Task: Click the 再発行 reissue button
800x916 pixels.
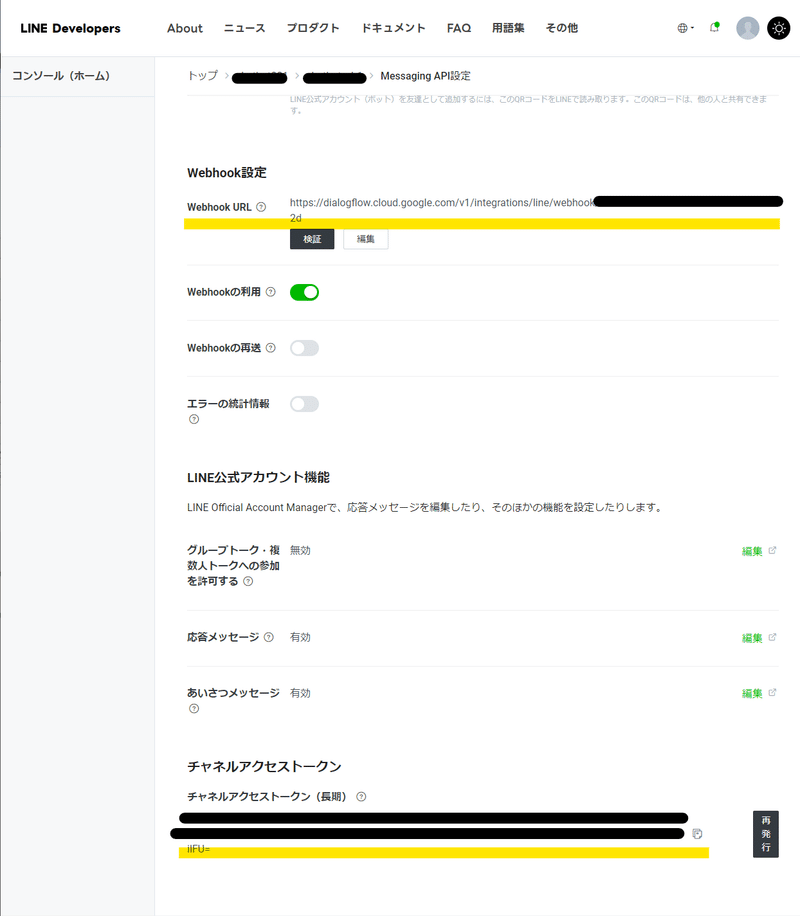Action: [x=766, y=834]
